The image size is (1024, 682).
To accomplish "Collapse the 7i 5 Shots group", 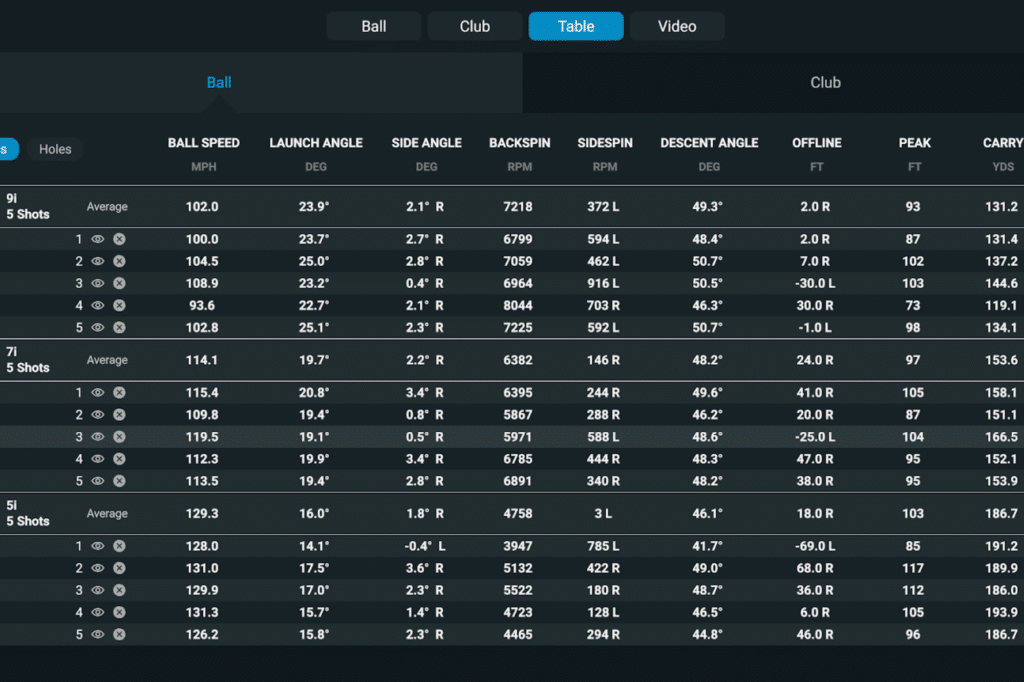I will [28, 360].
